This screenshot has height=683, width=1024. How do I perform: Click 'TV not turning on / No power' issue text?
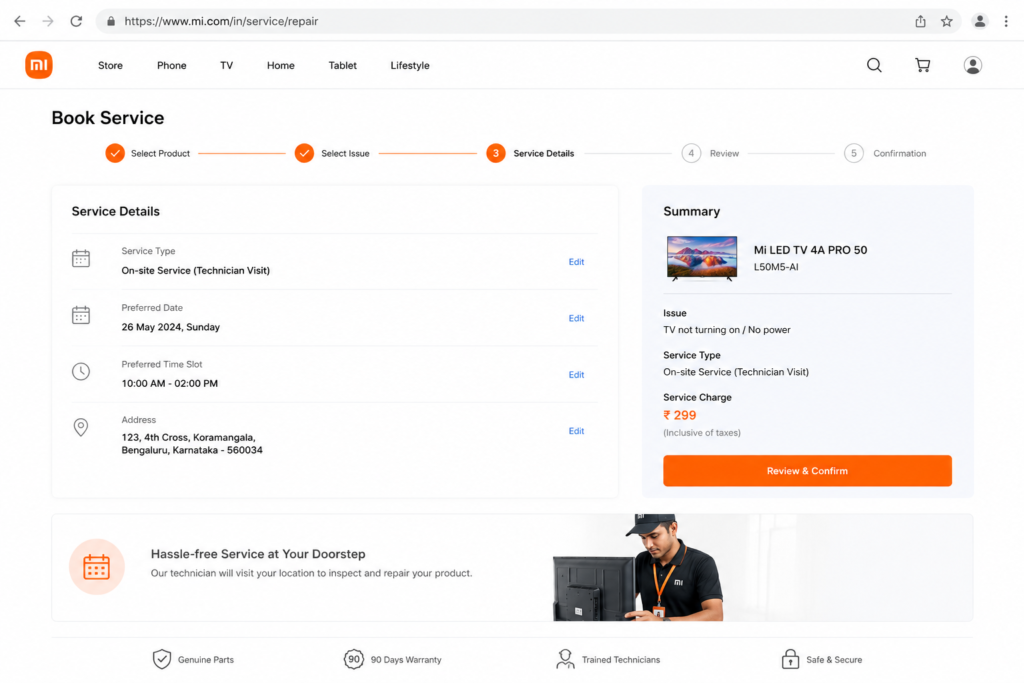pos(727,330)
